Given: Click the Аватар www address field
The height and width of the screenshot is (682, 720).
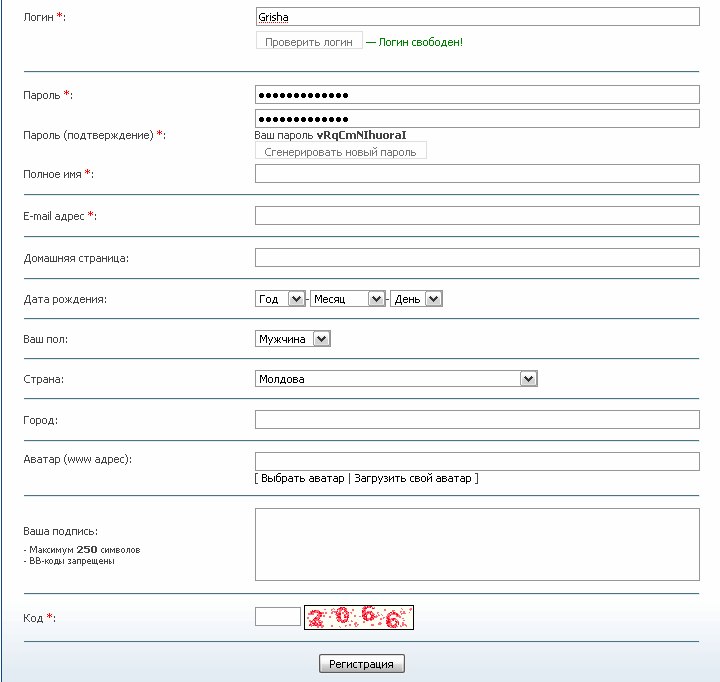Looking at the screenshot, I should 477,461.
